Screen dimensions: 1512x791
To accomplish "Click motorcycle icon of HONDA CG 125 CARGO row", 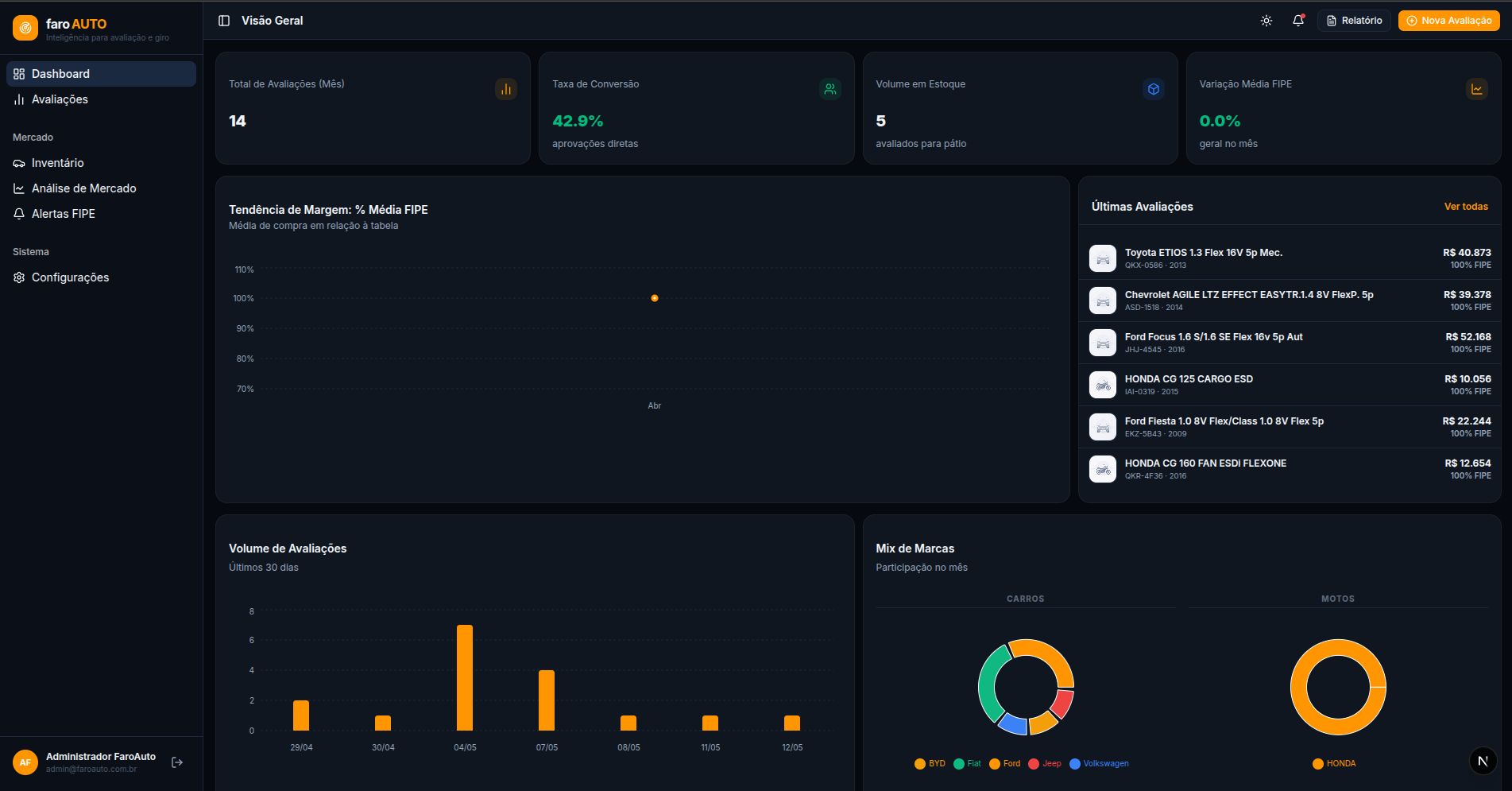I will [1103, 385].
